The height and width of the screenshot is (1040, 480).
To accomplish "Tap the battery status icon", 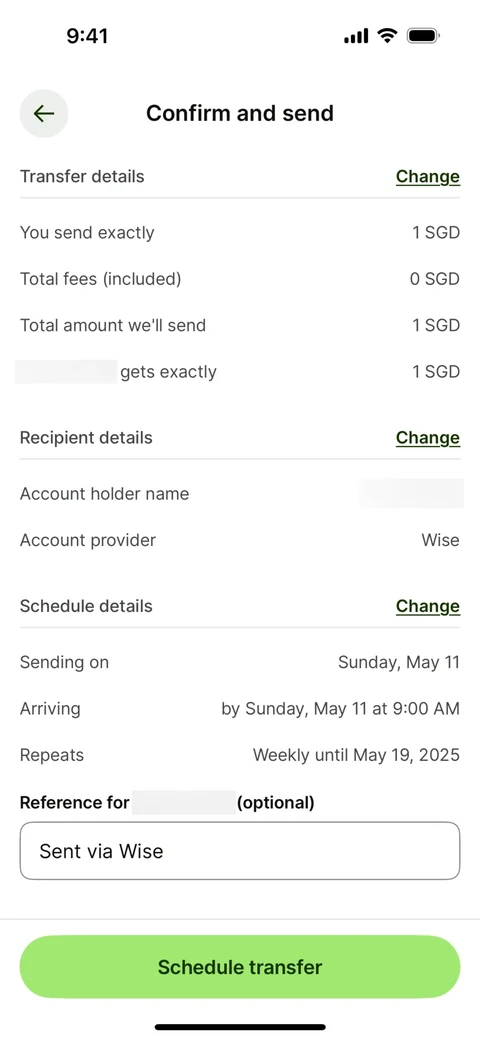I will pos(424,36).
